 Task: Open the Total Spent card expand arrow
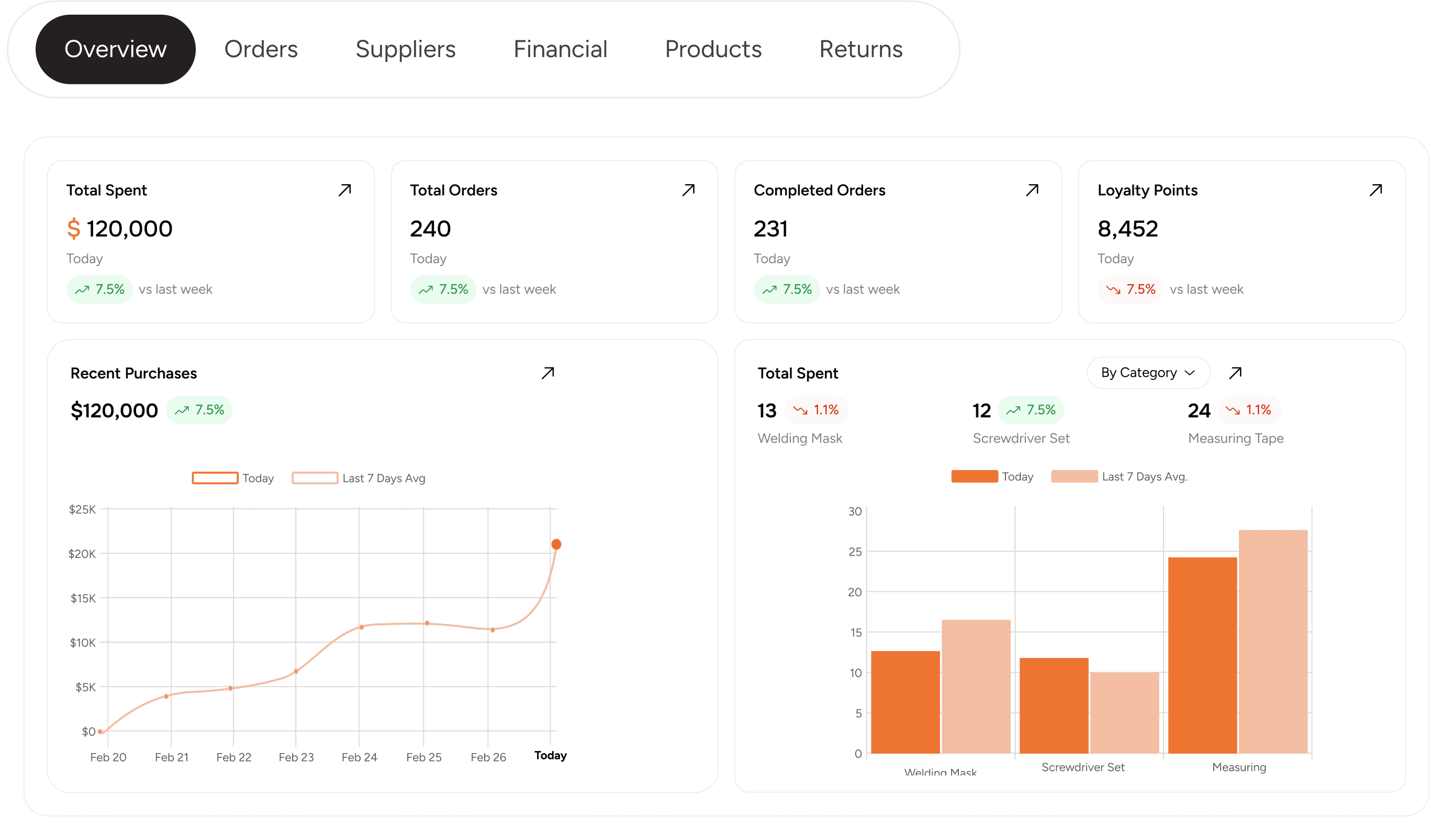(344, 189)
